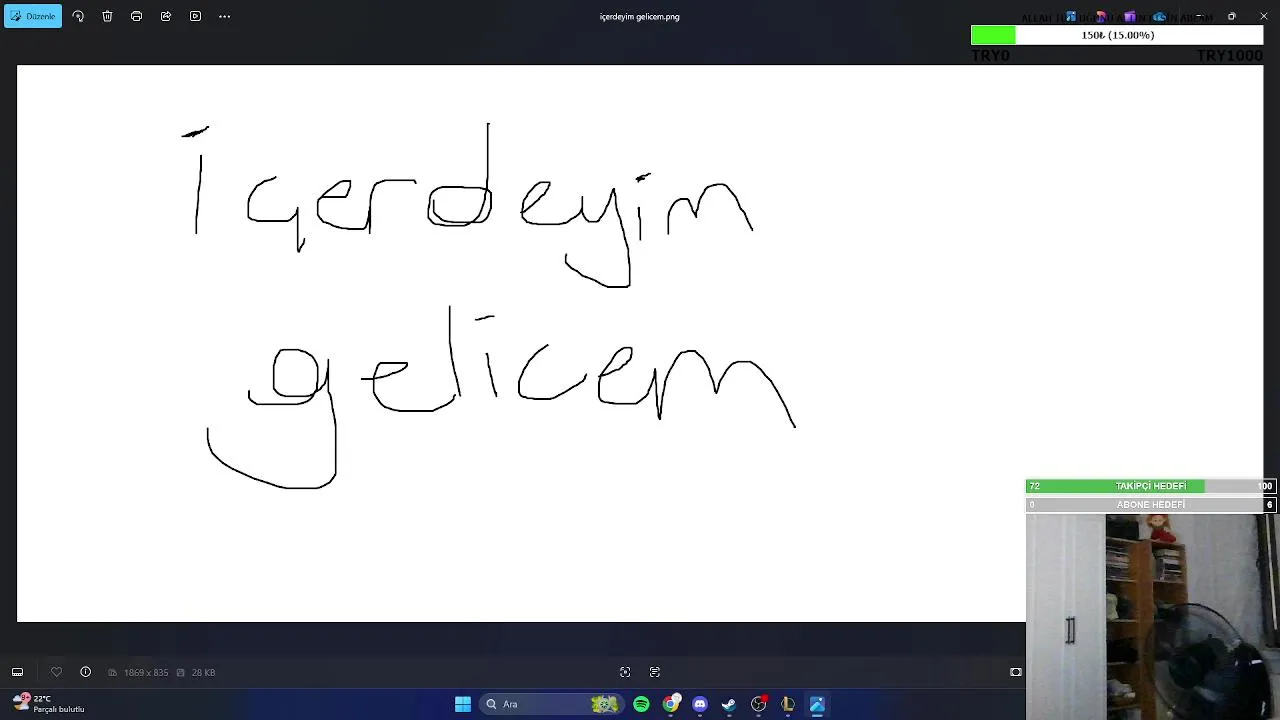Scan image text with the text-scan icon
Viewport: 1280px width, 720px height.
pos(655,672)
